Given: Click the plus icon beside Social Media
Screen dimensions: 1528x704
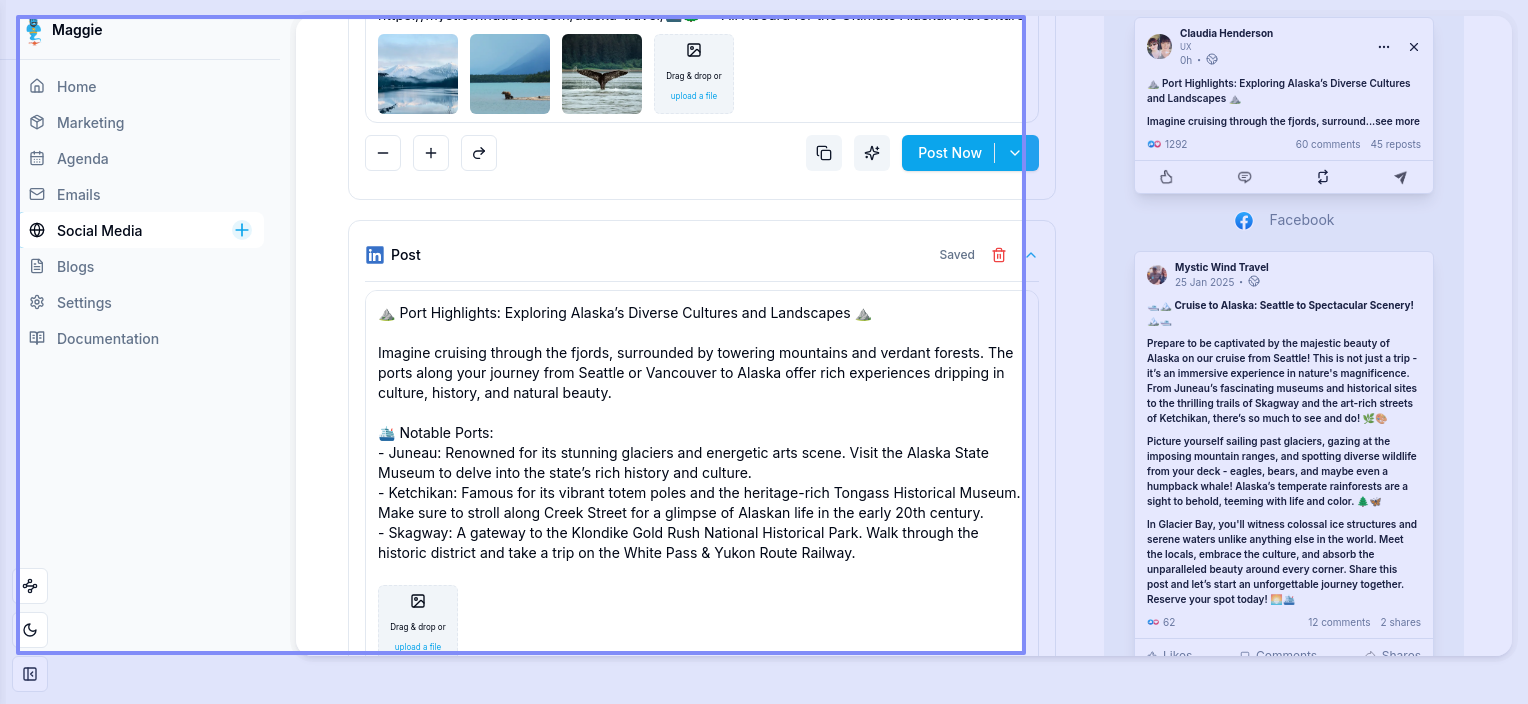Looking at the screenshot, I should click(x=242, y=230).
